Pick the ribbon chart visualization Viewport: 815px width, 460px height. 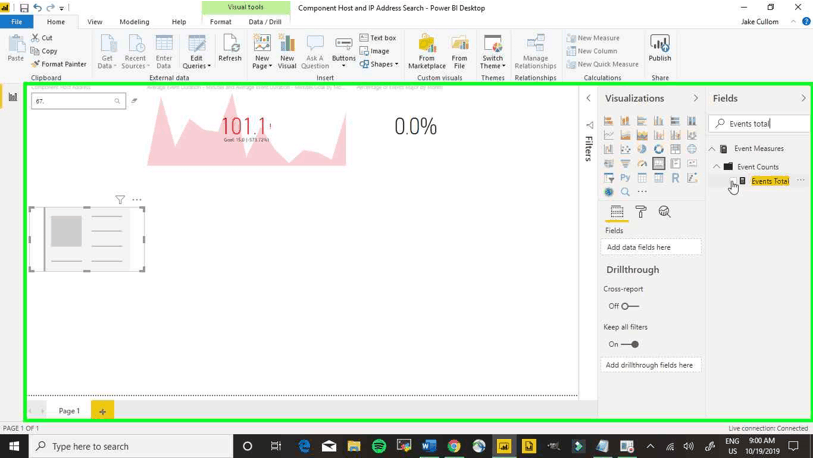pyautogui.click(x=692, y=135)
